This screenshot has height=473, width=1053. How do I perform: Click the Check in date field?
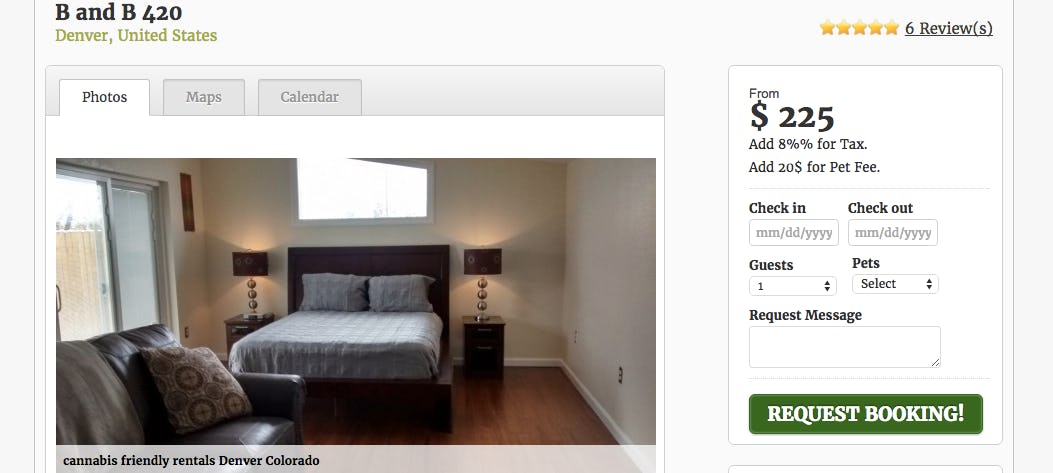(x=794, y=232)
